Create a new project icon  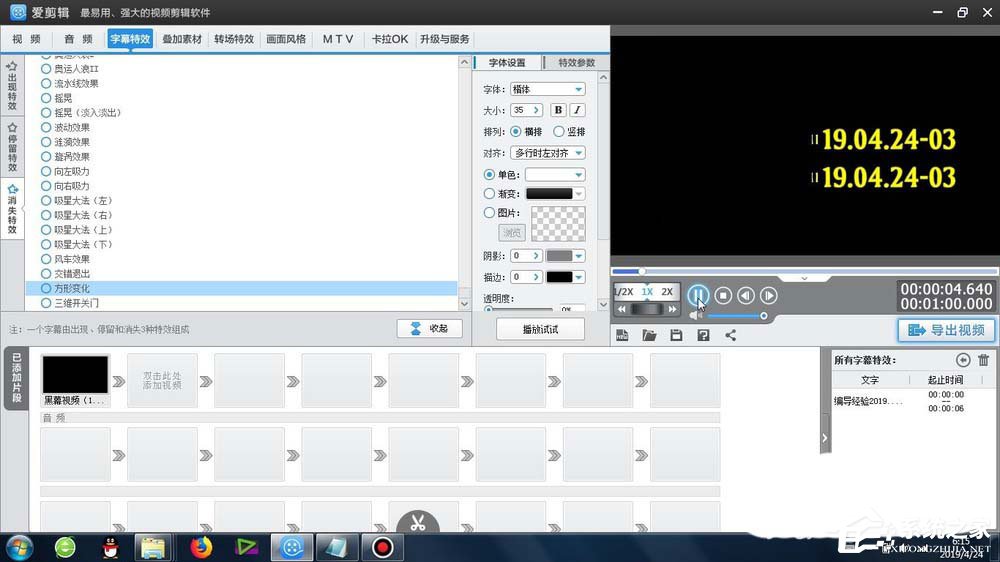622,335
